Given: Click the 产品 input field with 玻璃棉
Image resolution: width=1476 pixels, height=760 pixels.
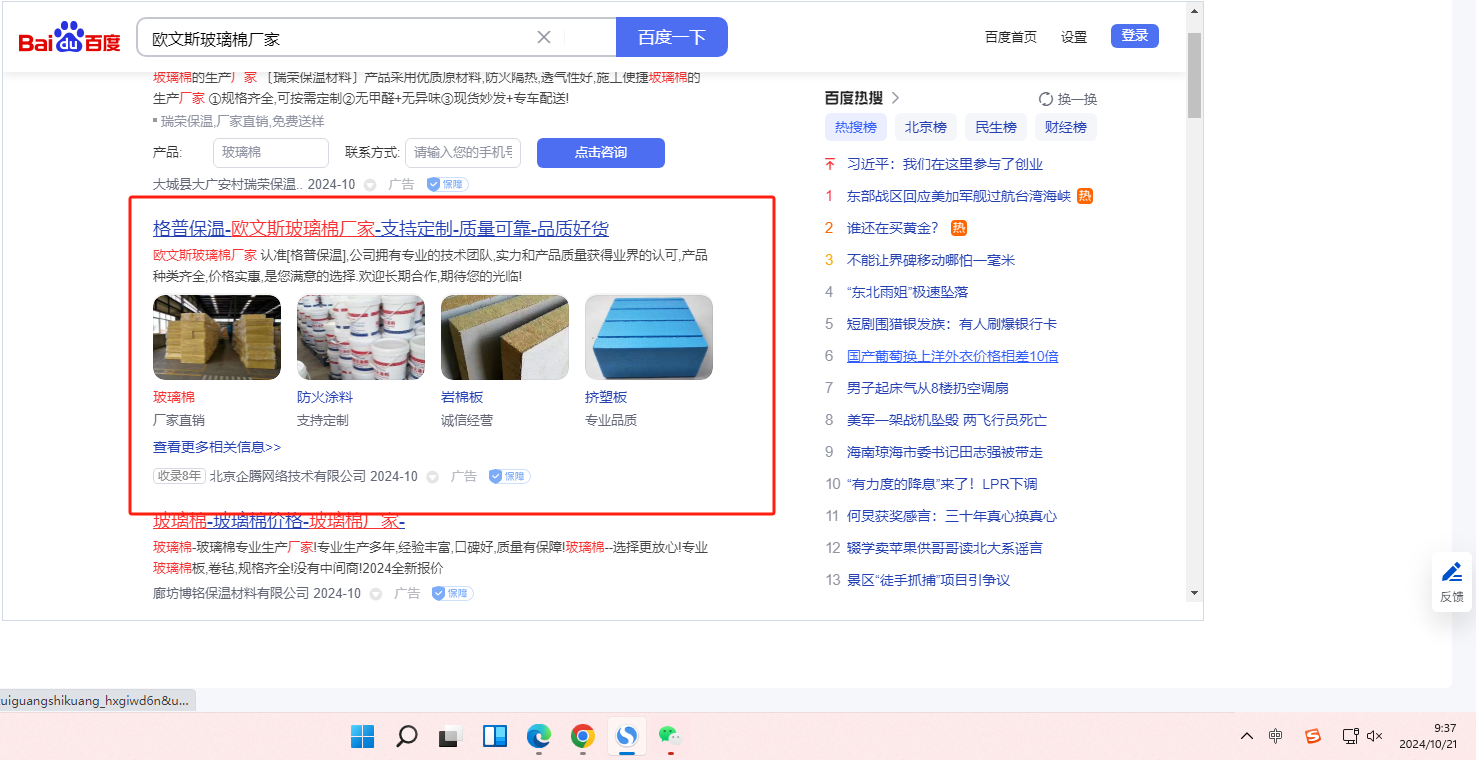Looking at the screenshot, I should click(x=271, y=153).
